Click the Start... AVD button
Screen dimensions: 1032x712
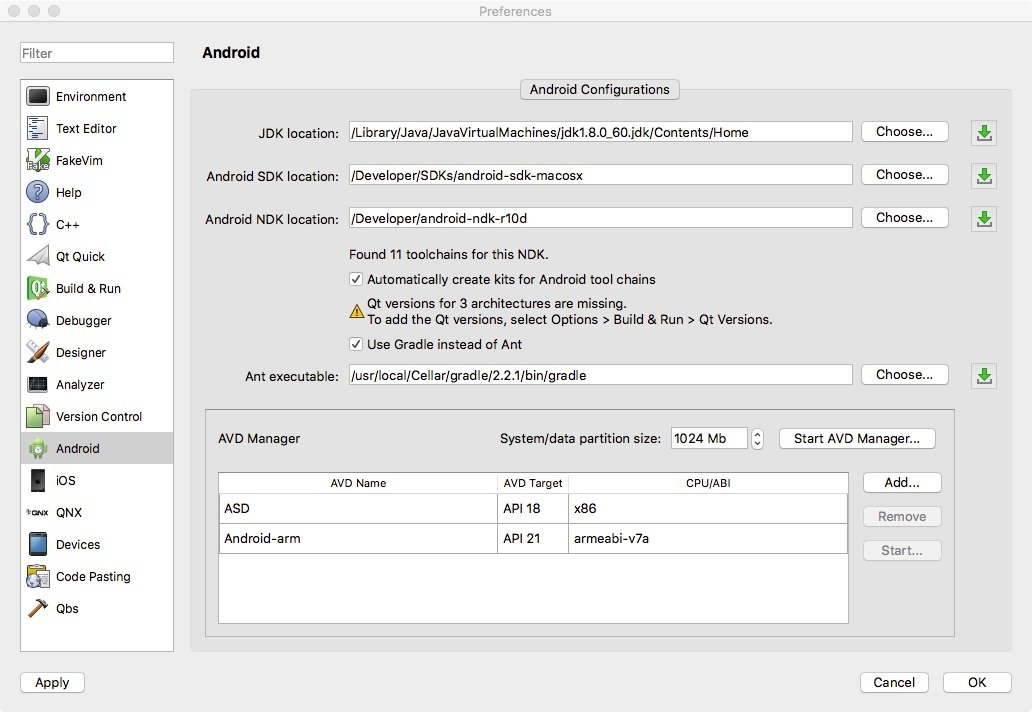pyautogui.click(x=902, y=550)
